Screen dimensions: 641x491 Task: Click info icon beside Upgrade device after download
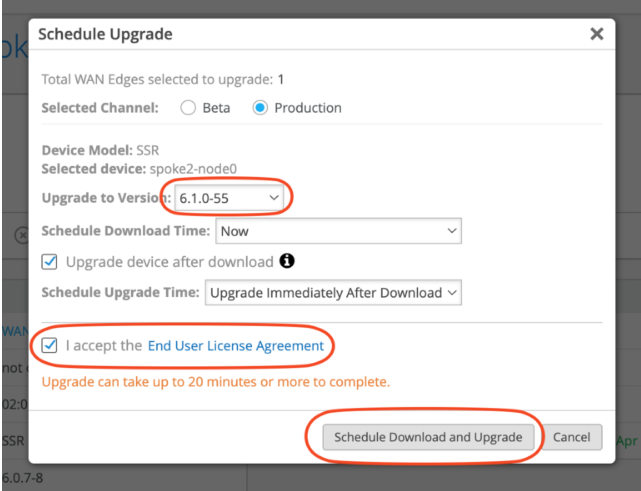click(x=287, y=261)
